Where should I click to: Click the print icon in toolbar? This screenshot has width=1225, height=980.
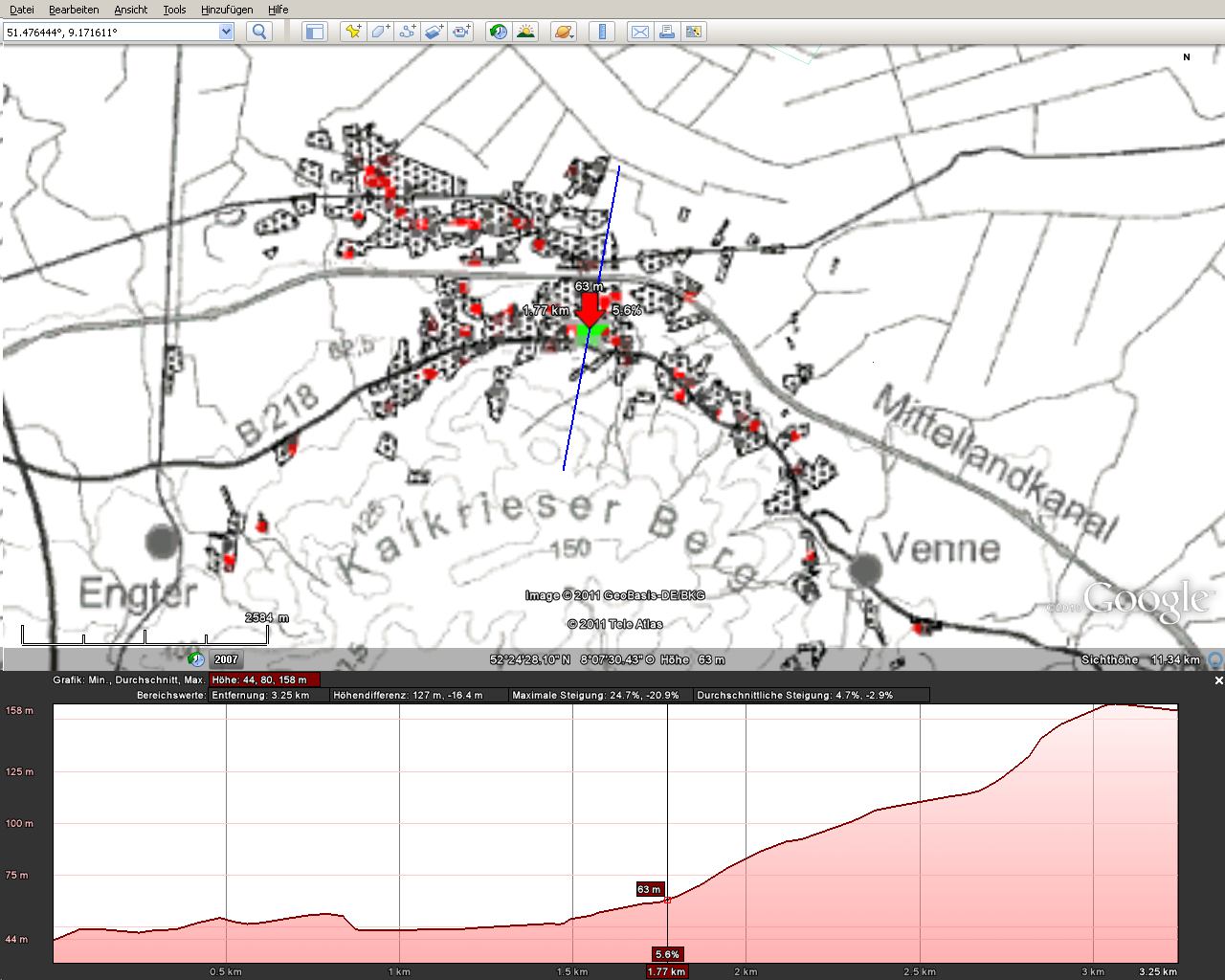[x=667, y=32]
